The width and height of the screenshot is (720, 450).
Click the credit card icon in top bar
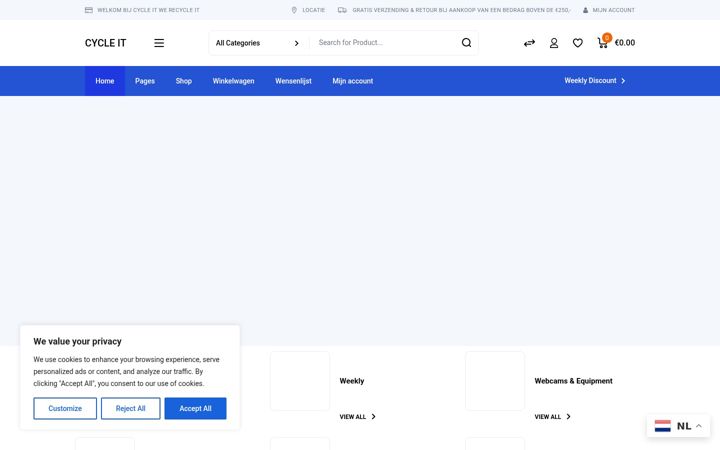[89, 10]
